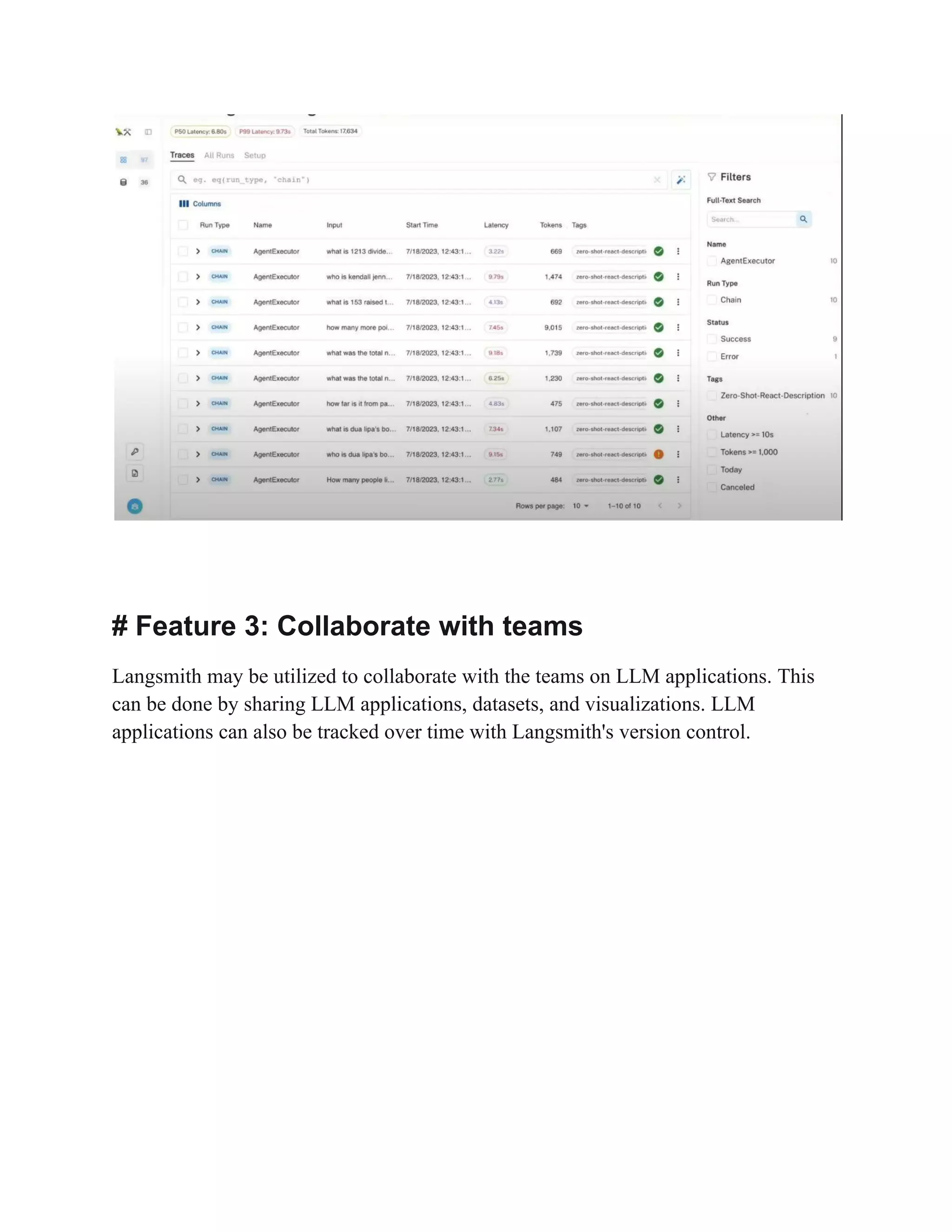Focus the trace query input field
Screen dimensions: 952x1232
coord(419,180)
